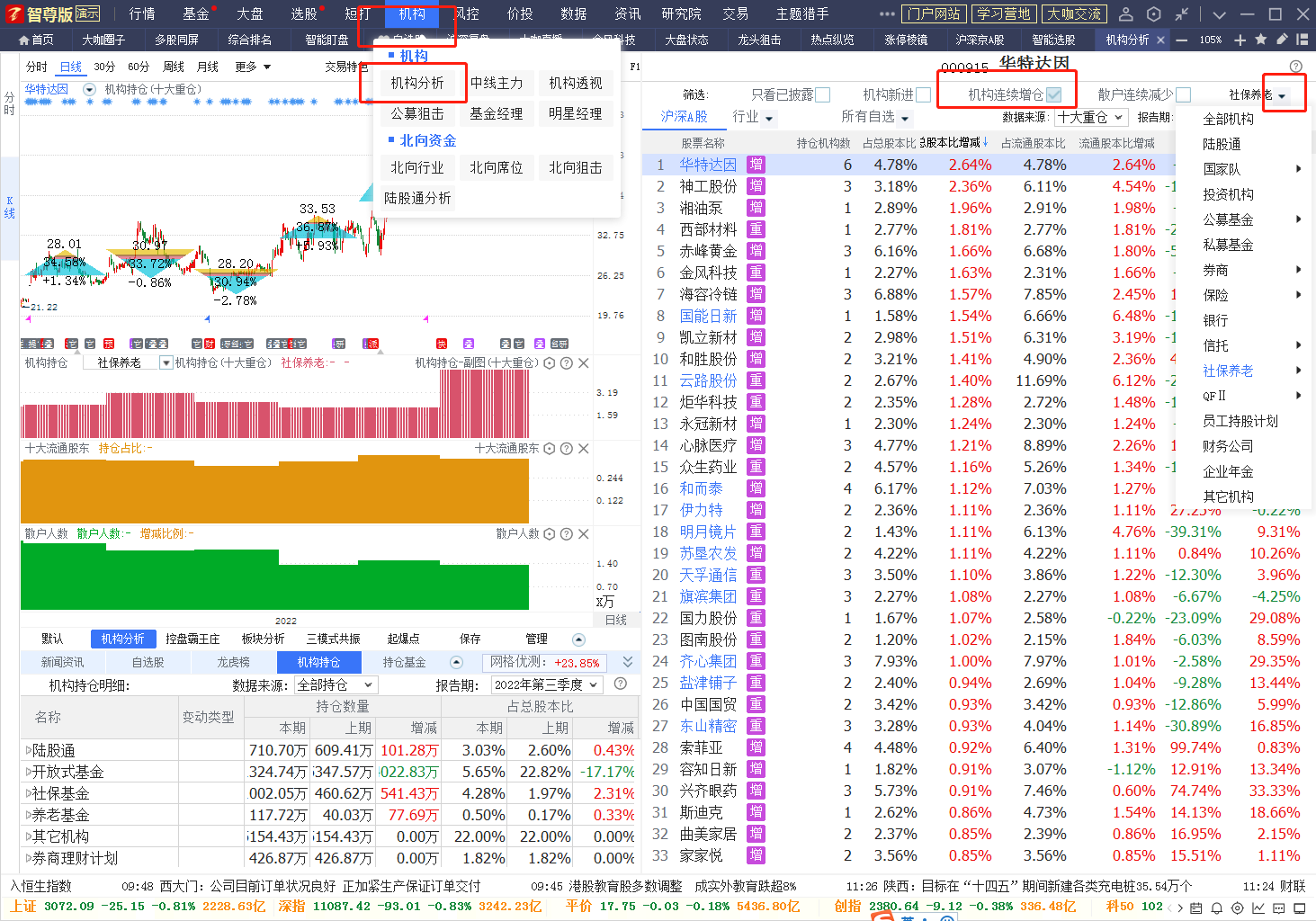Viewport: 1316px width, 921px height.
Task: Open the user account icon in title bar
Action: (1125, 14)
